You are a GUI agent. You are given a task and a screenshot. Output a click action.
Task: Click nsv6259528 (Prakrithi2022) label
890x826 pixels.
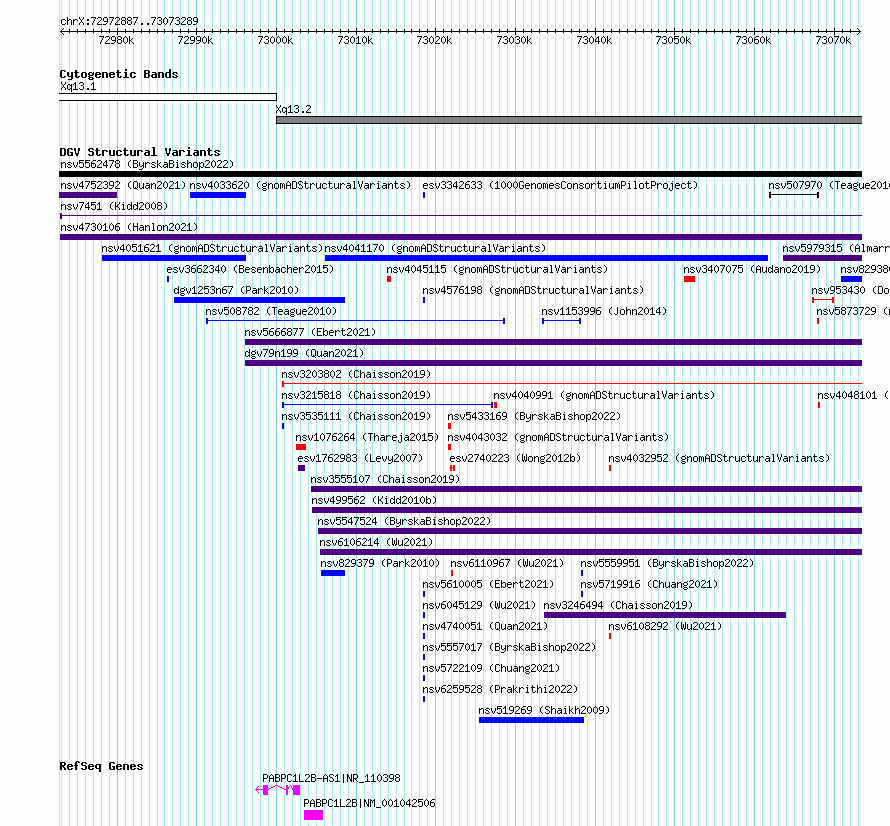point(500,690)
